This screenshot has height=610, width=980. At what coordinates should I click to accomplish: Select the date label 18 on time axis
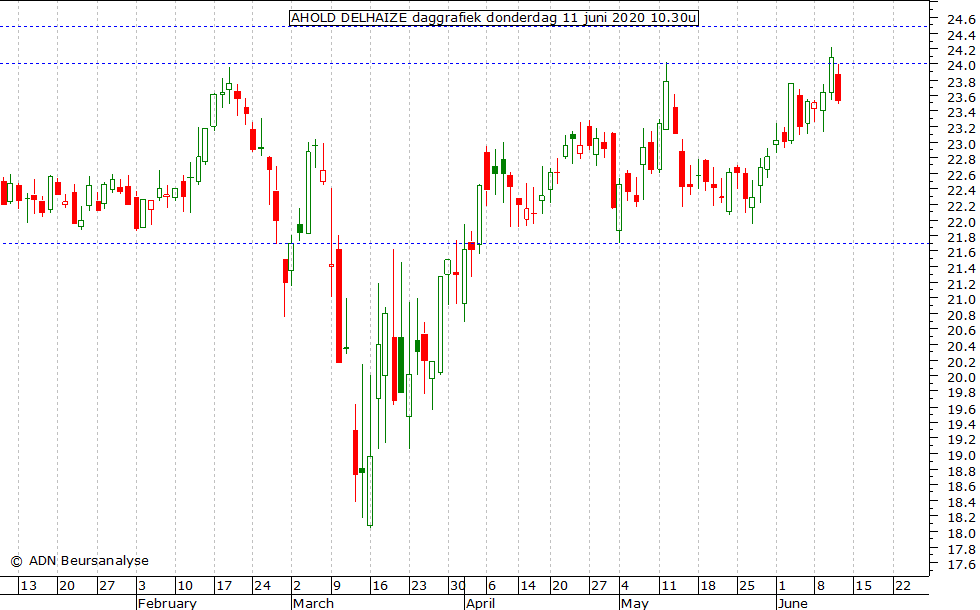708,586
